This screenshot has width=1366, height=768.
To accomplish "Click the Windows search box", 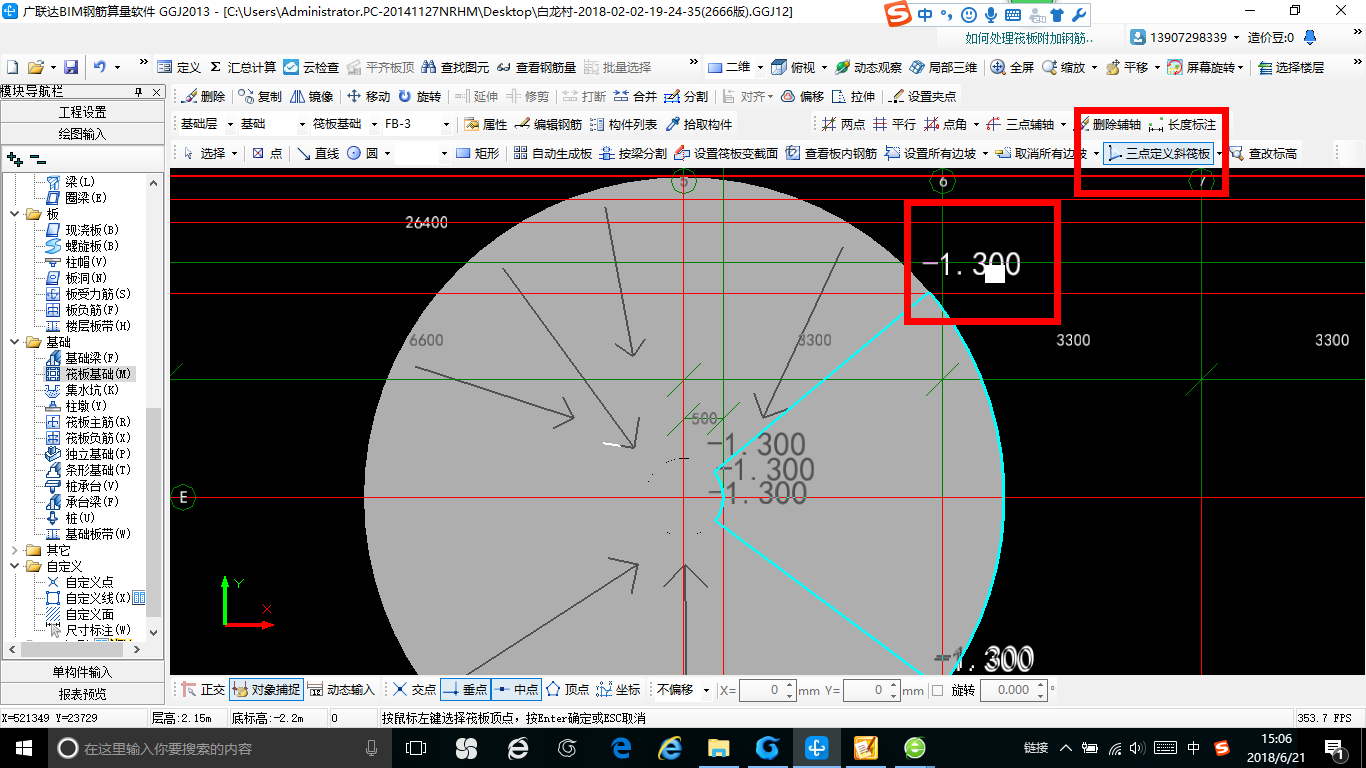I will (218, 748).
